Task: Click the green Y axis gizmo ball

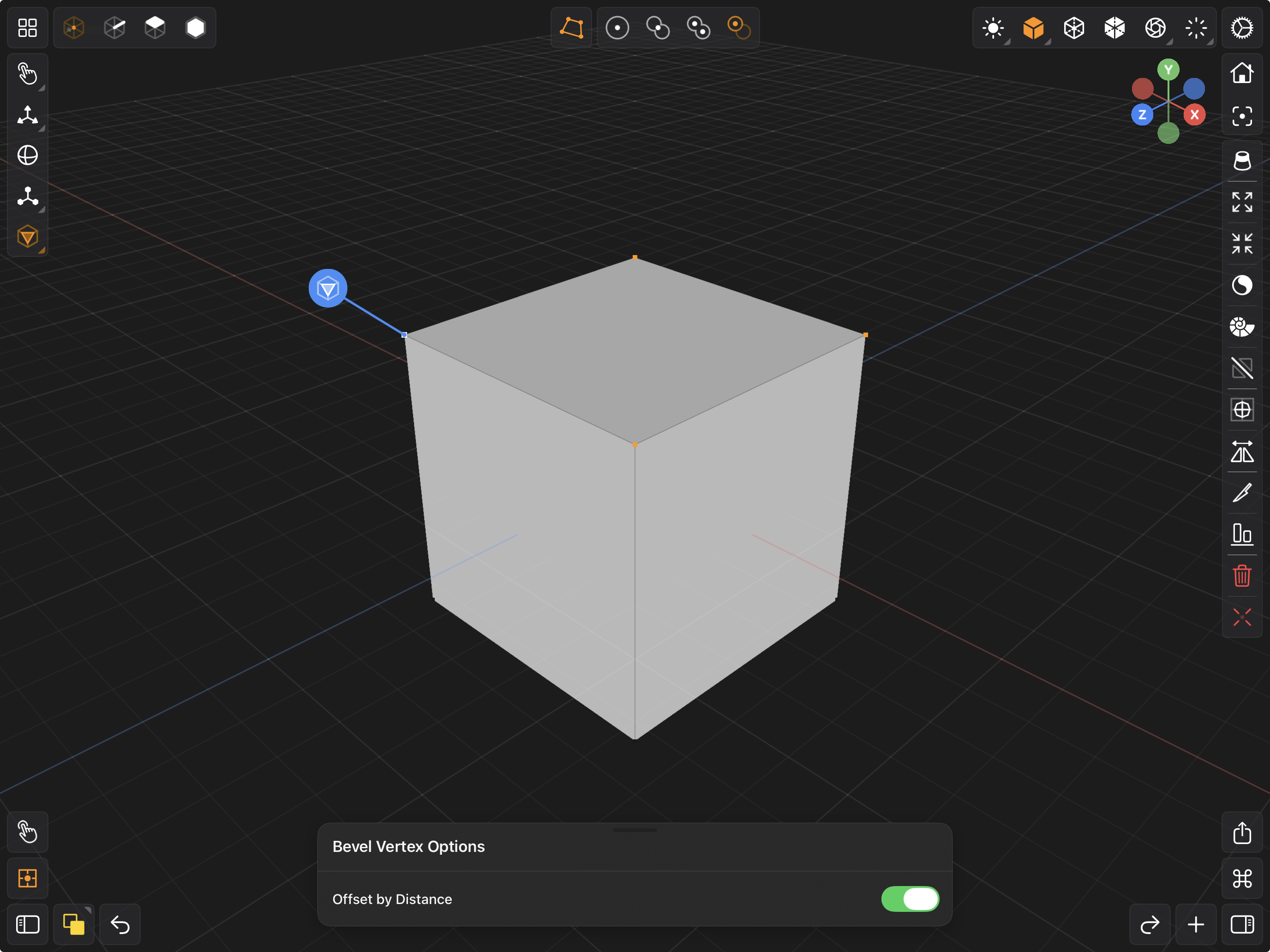Action: click(1168, 70)
